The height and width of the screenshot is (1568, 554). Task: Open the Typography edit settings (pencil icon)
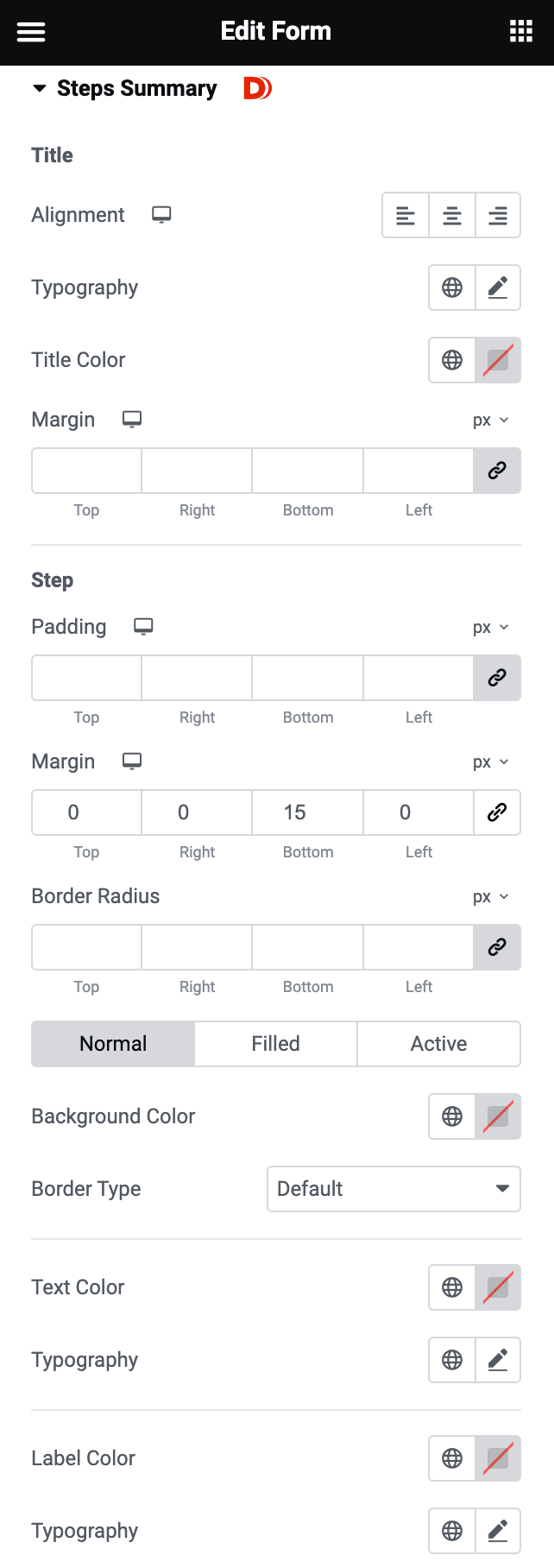(x=498, y=288)
